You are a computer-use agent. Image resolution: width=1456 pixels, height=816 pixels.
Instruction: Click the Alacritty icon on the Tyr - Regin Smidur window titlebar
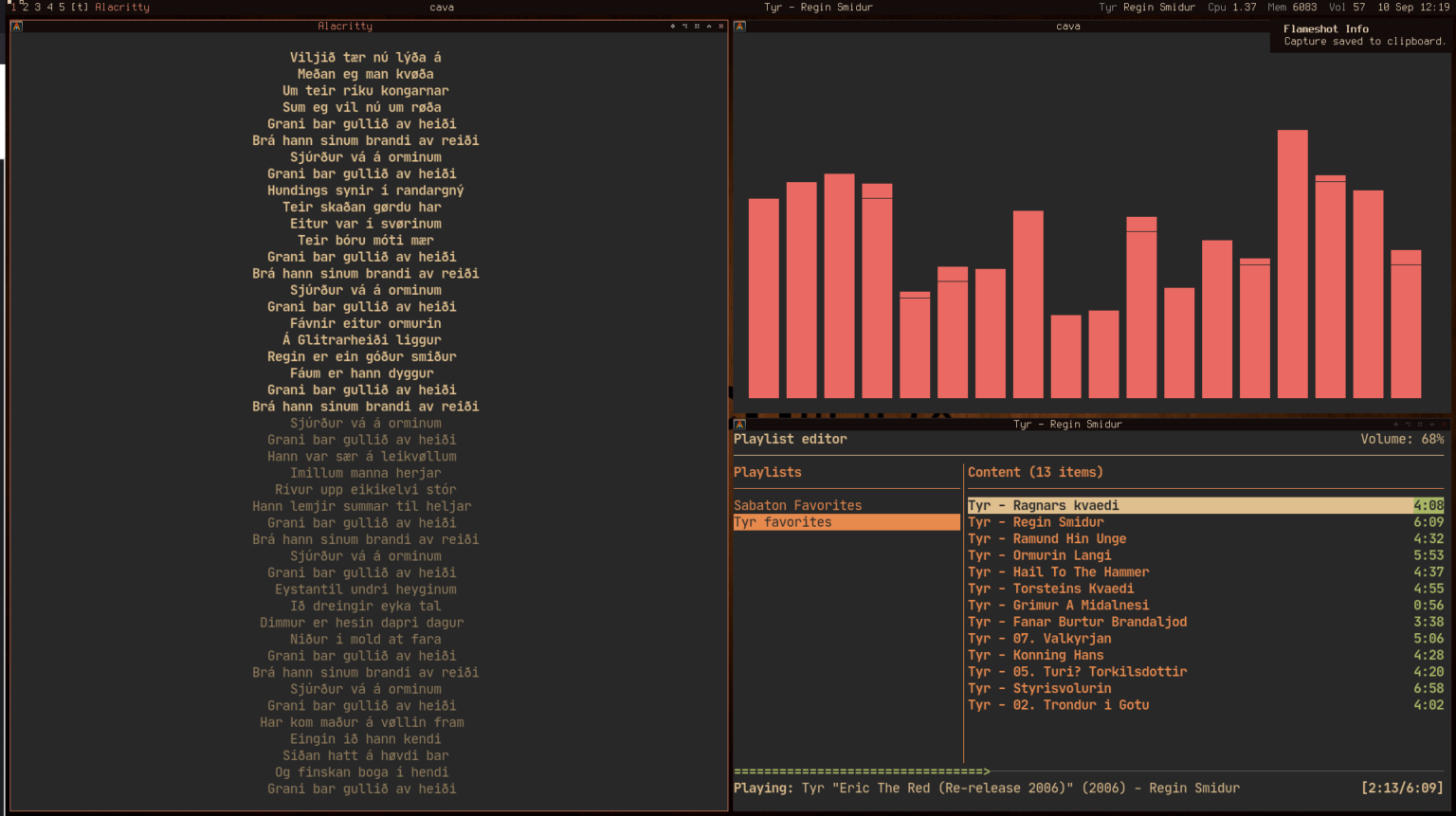click(x=739, y=425)
